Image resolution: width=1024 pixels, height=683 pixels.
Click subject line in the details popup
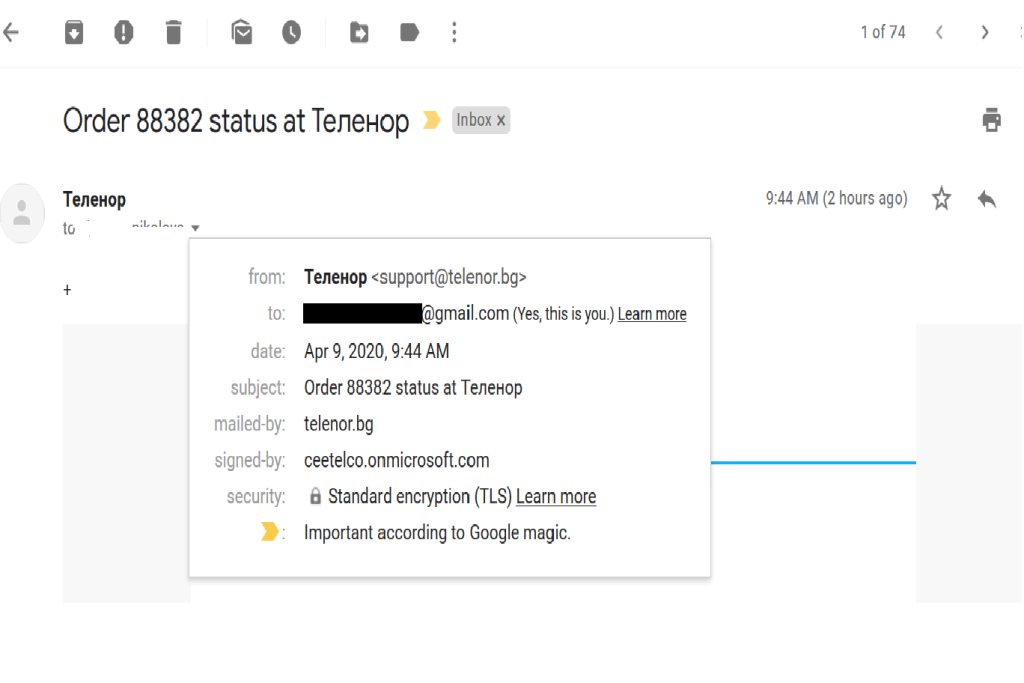click(413, 388)
